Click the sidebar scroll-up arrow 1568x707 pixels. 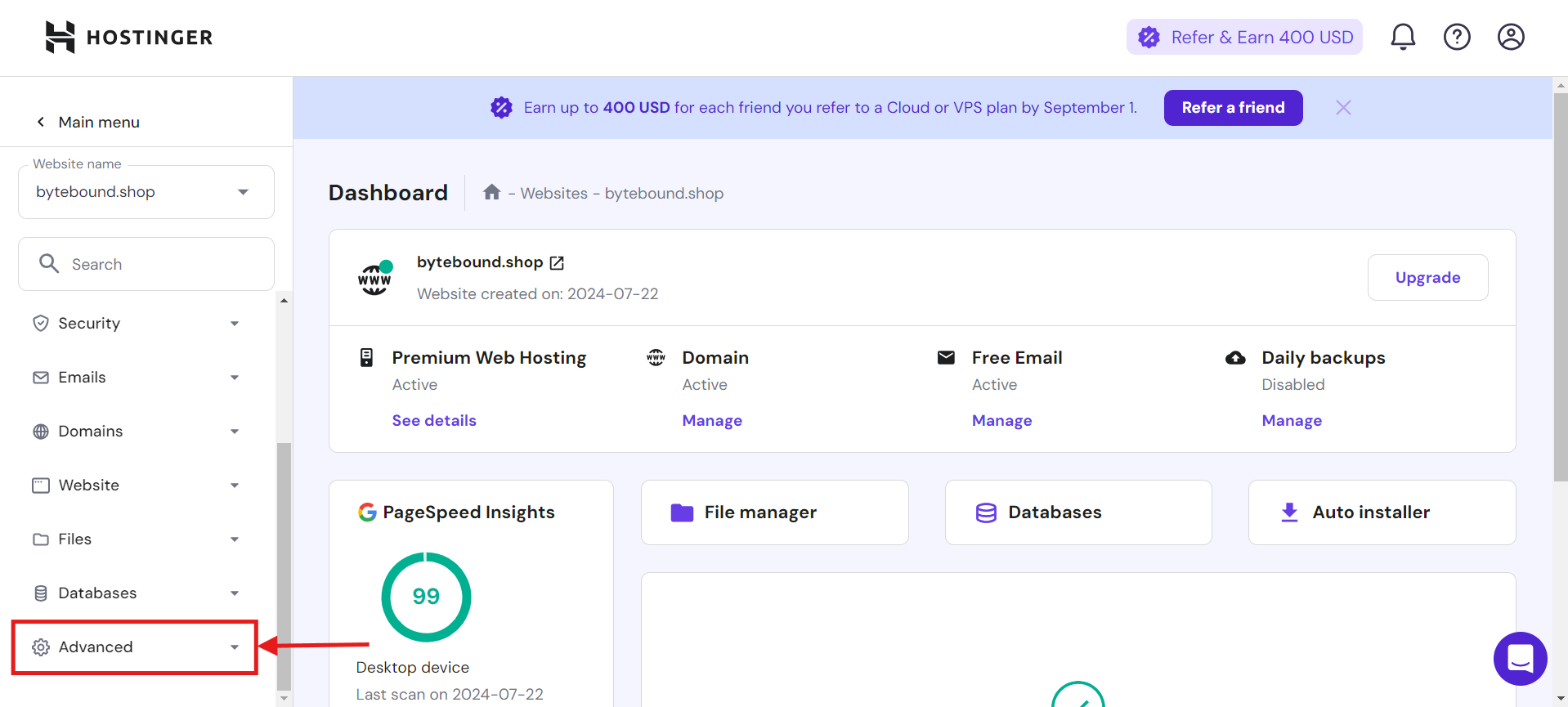[284, 301]
